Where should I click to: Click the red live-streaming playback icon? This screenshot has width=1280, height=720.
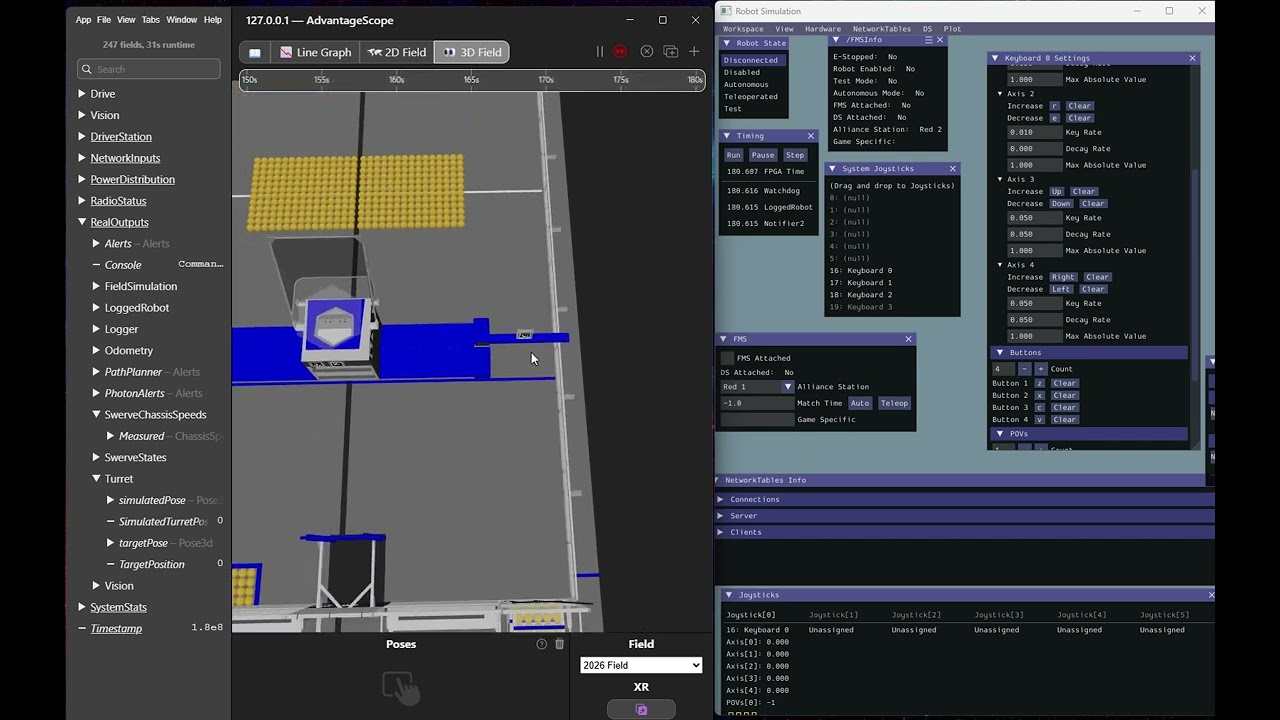point(620,51)
